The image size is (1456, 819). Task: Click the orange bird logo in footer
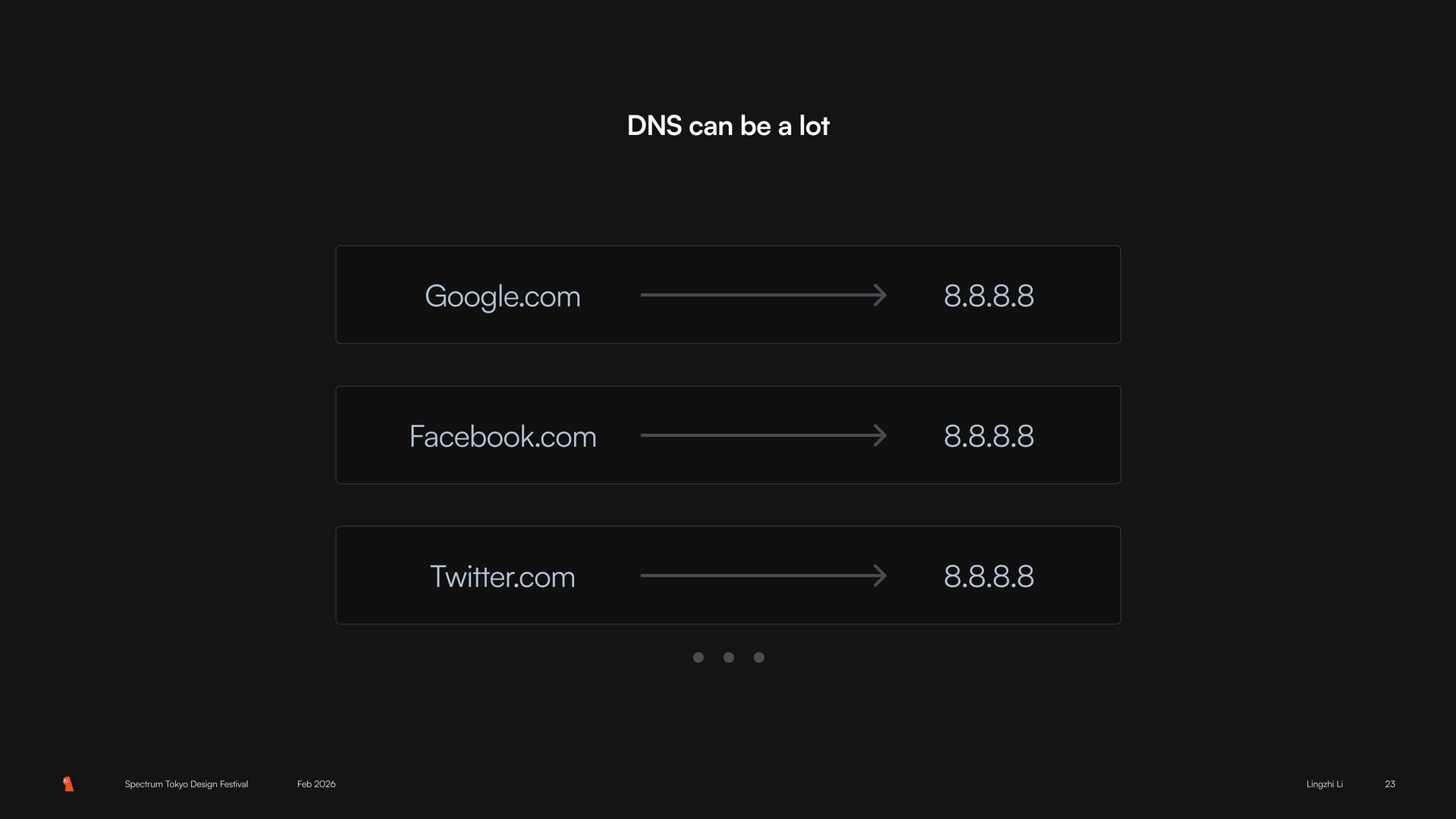[x=68, y=784]
